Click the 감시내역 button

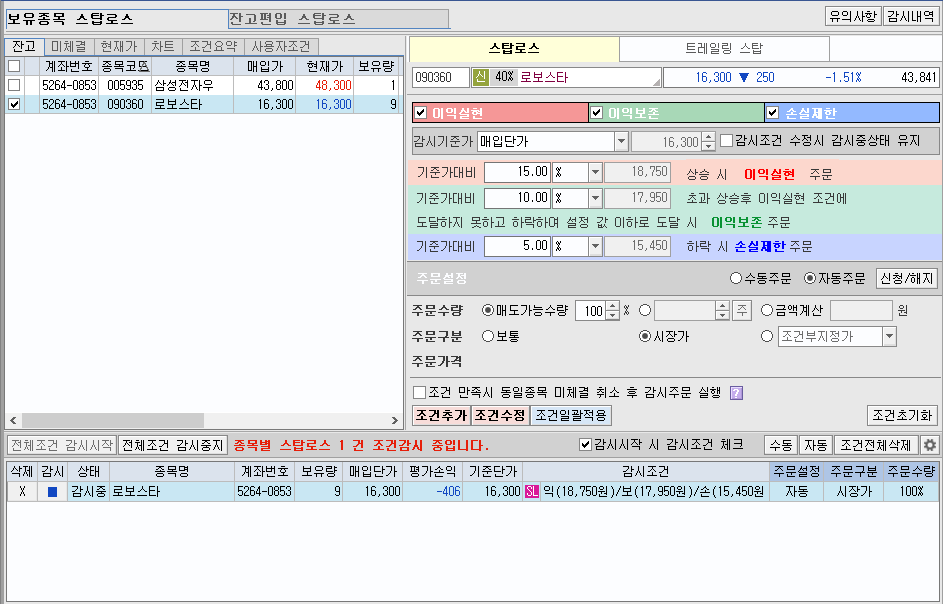(911, 16)
